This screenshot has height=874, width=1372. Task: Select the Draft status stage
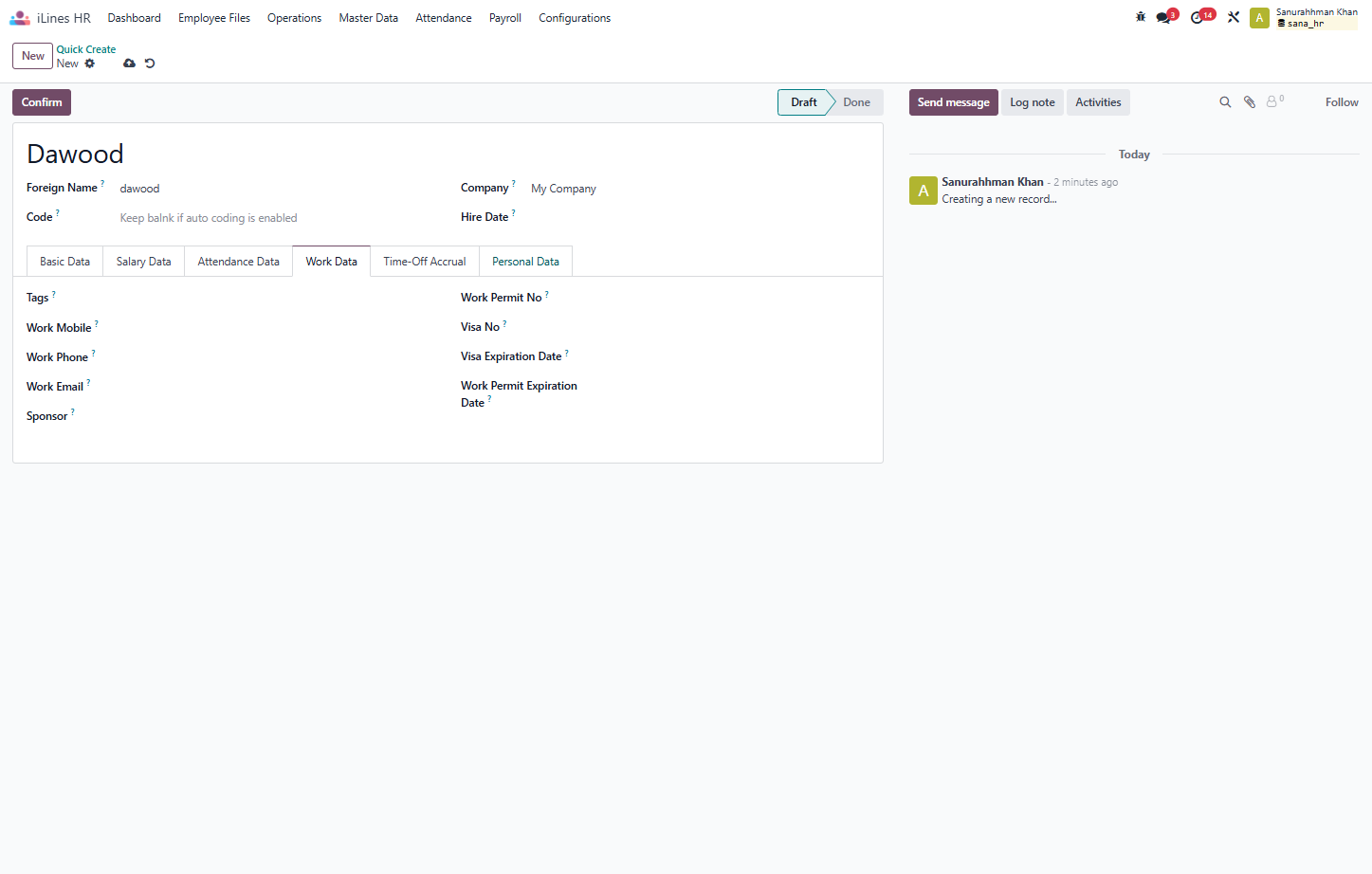804,102
